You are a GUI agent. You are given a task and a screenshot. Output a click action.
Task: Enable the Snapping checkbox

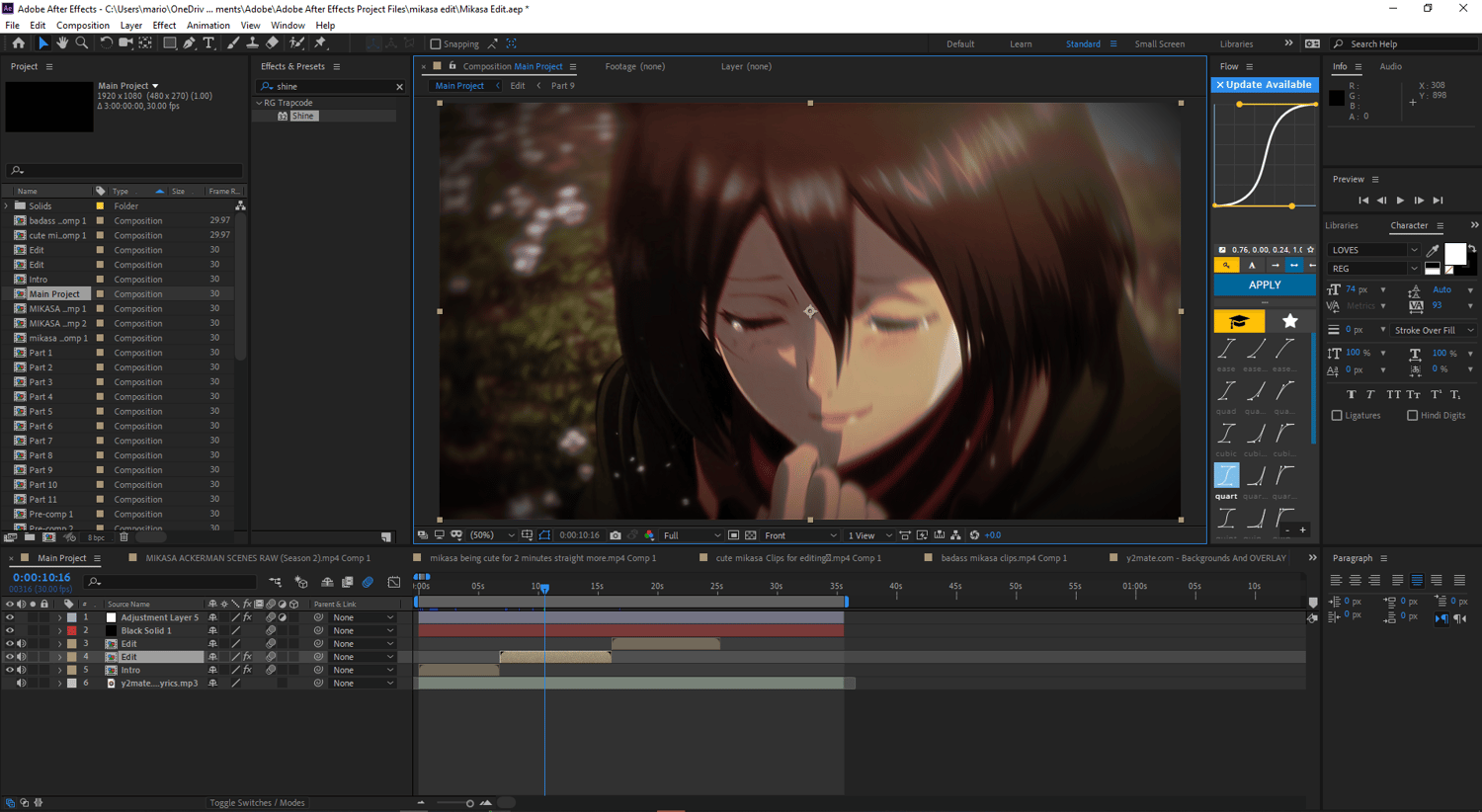click(x=436, y=43)
